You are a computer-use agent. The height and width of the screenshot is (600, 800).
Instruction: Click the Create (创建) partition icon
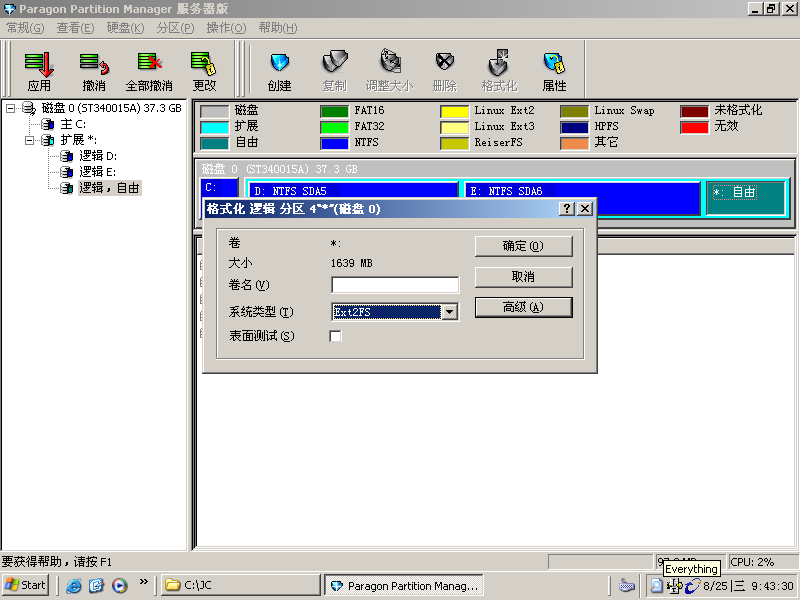[280, 63]
